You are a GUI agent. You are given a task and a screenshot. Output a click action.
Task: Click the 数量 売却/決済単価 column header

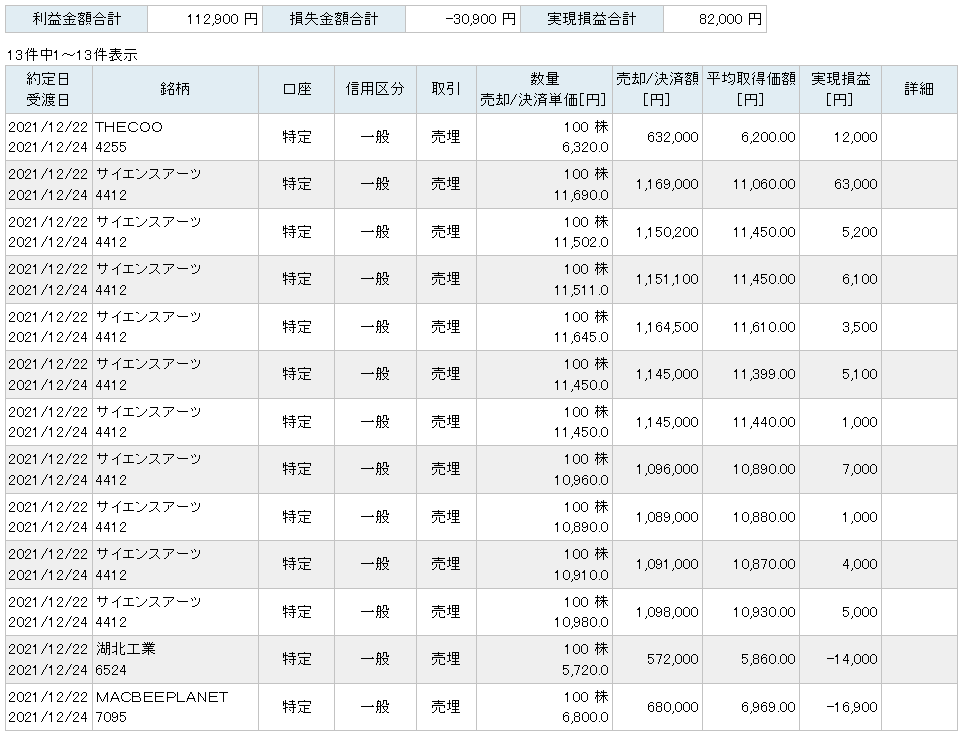pyautogui.click(x=544, y=89)
